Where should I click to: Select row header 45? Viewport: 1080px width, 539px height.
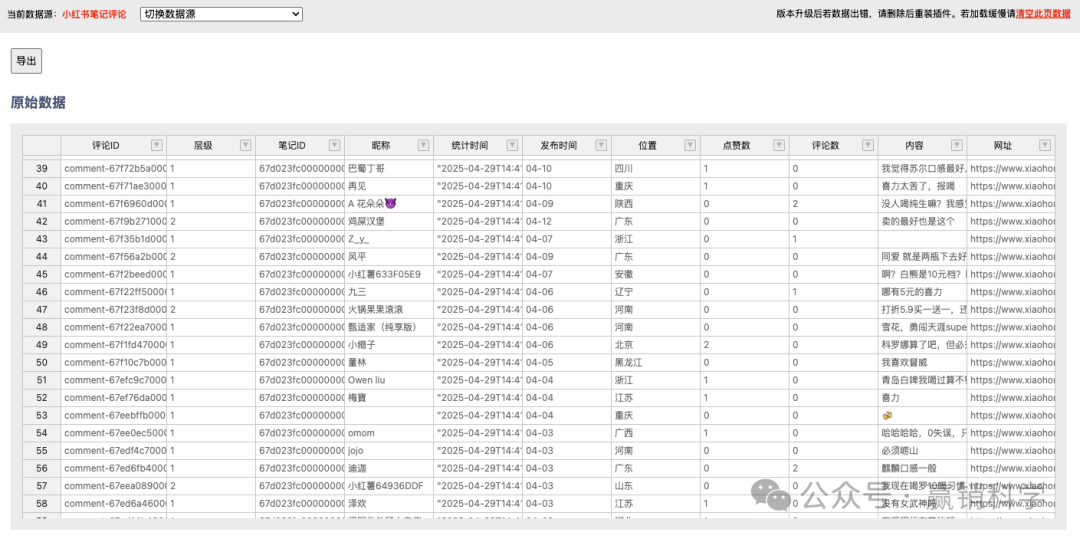coord(42,274)
